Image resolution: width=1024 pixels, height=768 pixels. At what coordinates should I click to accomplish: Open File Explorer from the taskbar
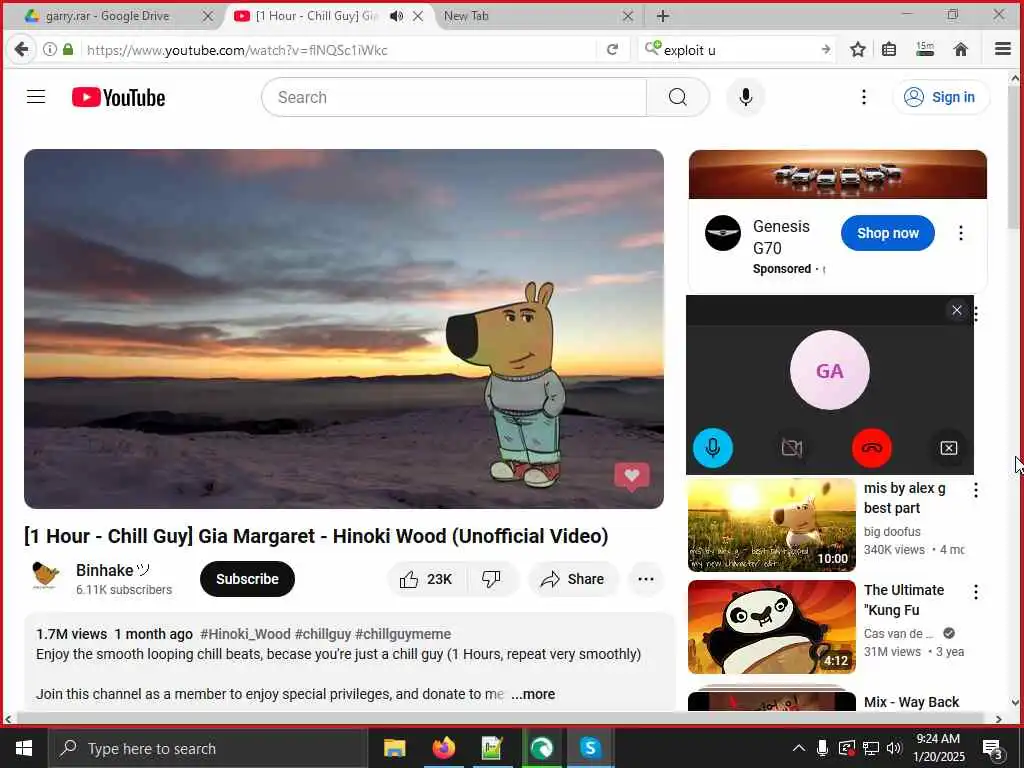click(394, 748)
